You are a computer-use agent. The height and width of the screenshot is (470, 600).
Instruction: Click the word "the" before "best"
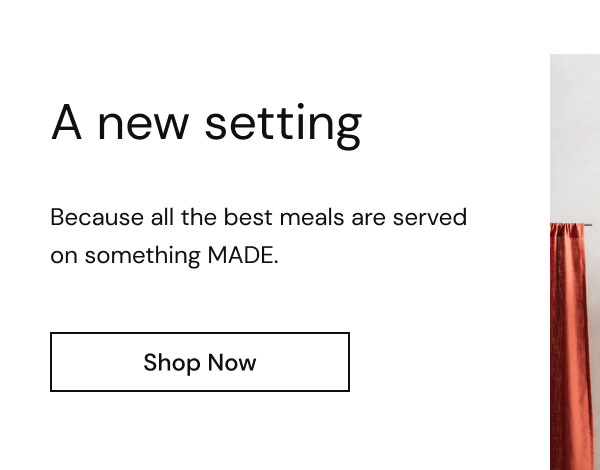pos(199,217)
